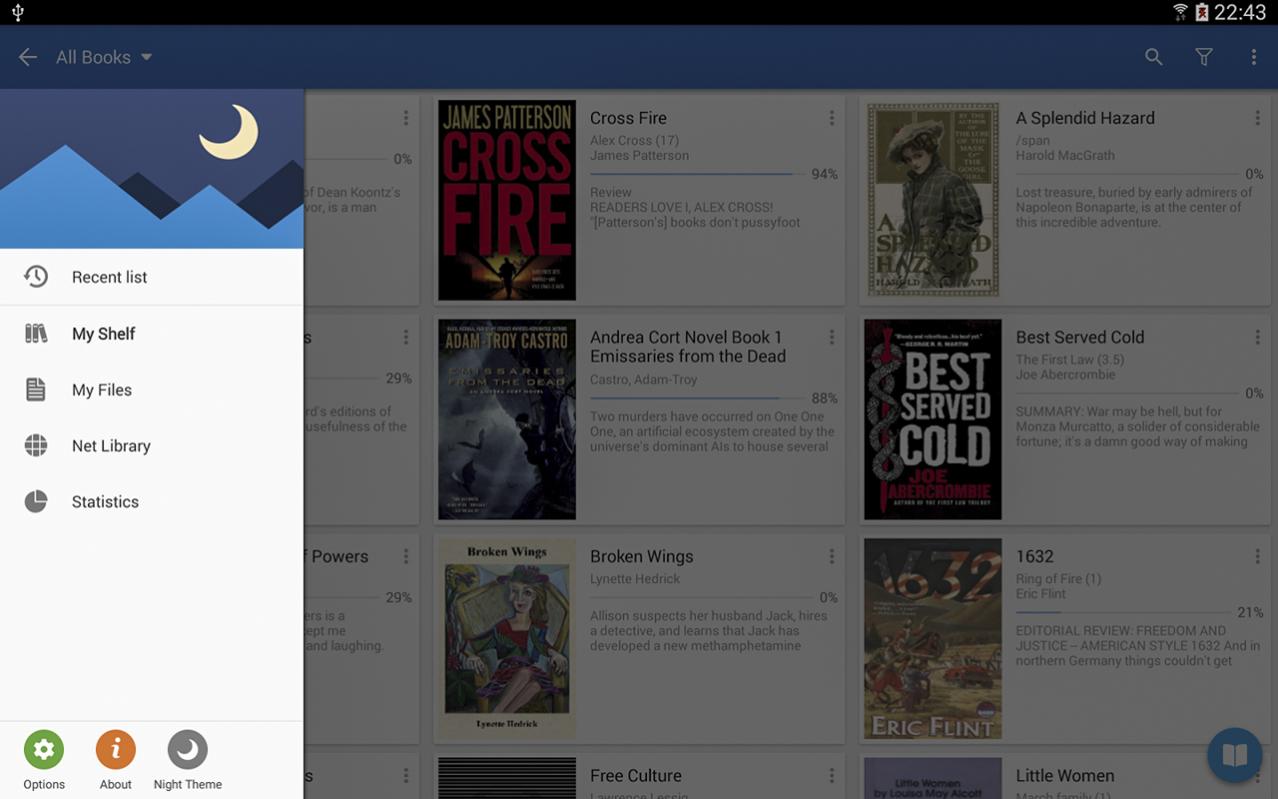Open the Cross Fire book cover
Screen dimensions: 1278x799
click(507, 200)
